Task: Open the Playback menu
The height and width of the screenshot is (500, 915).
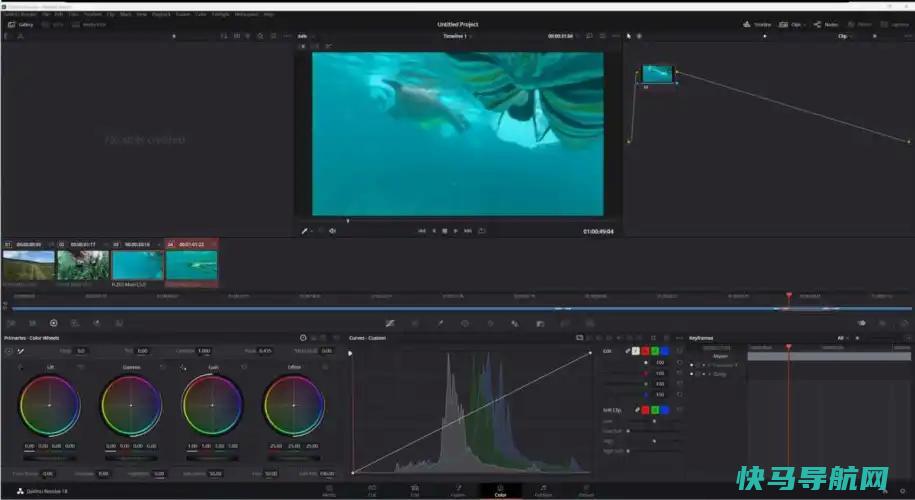Action: (x=161, y=14)
